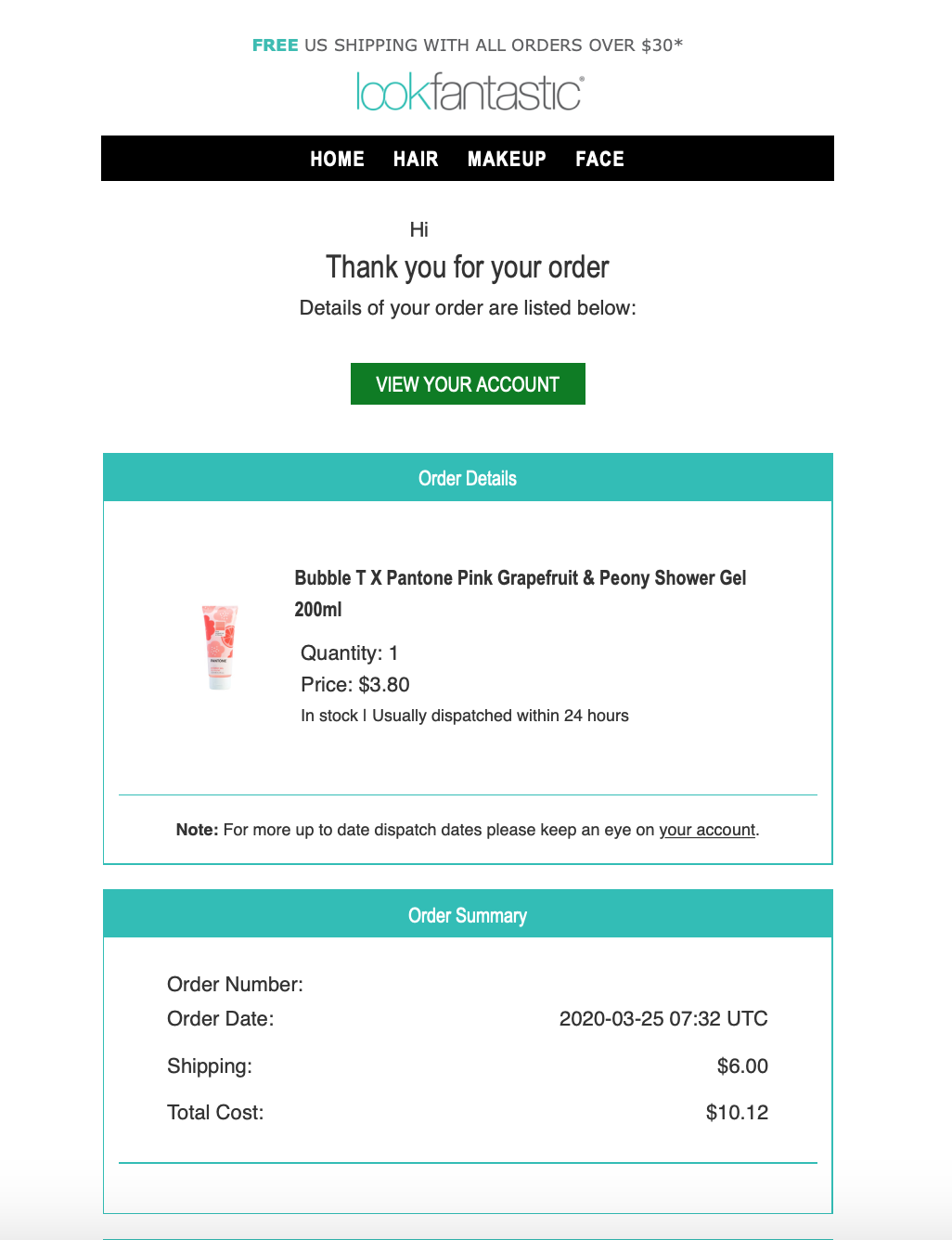Click the order date 2020-03-25 07:32 UTC
Image resolution: width=952 pixels, height=1240 pixels.
coord(663,1018)
